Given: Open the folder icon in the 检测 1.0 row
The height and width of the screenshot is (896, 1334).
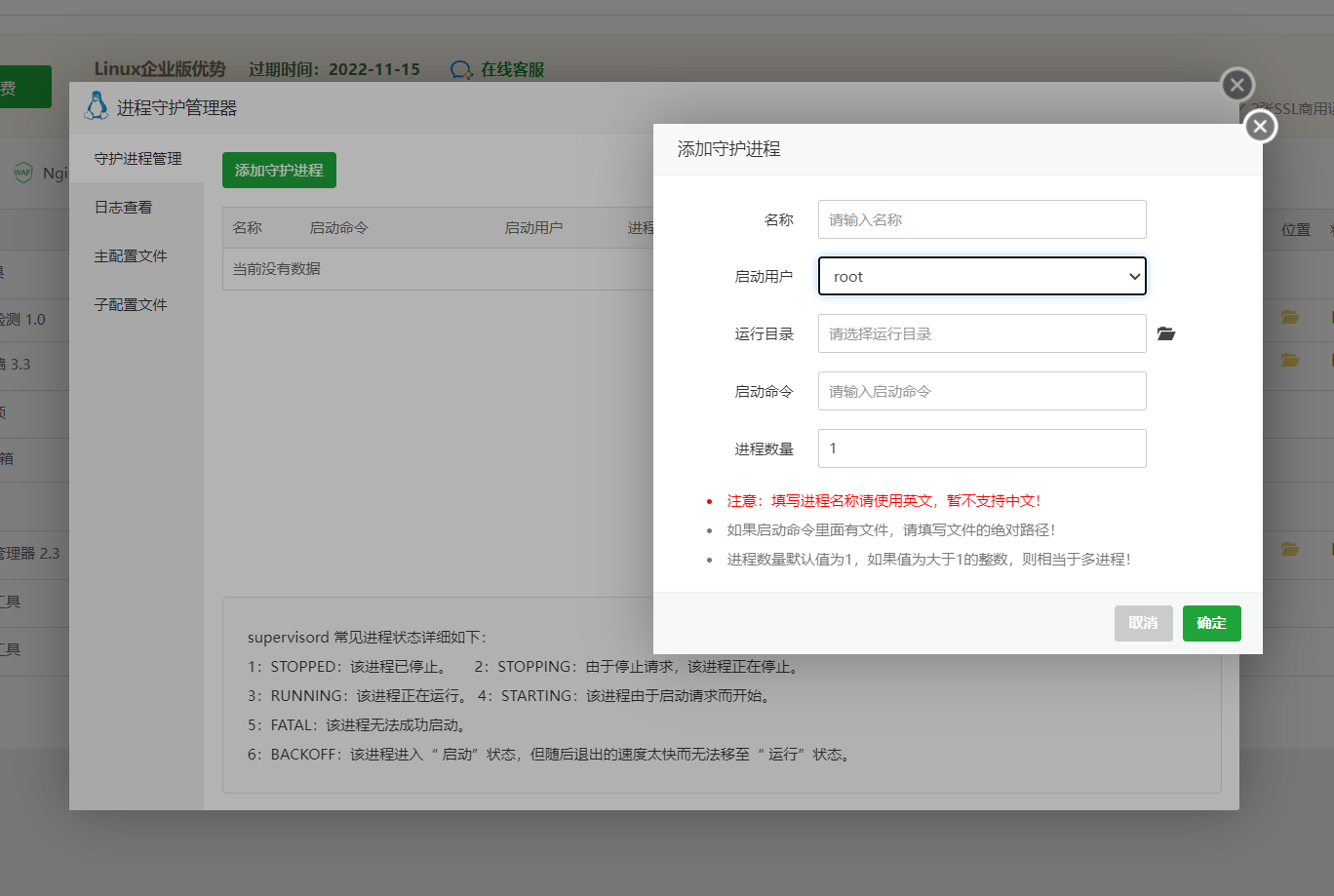Looking at the screenshot, I should click(x=1290, y=317).
